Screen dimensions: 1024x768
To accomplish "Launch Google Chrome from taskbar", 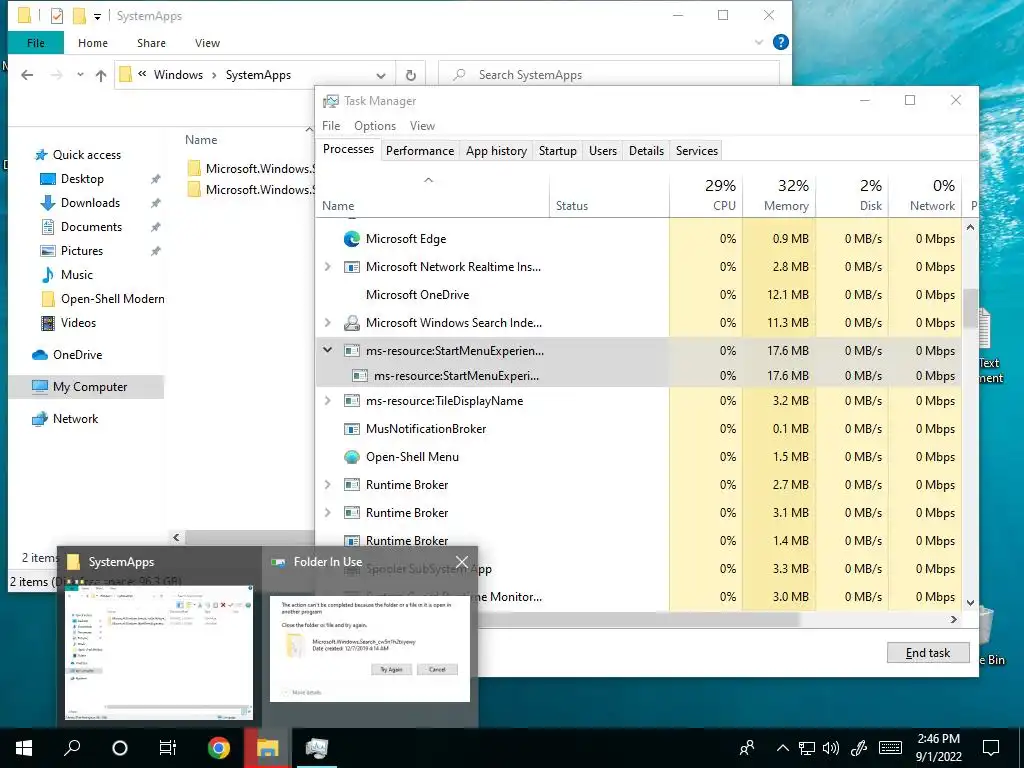I will point(219,748).
